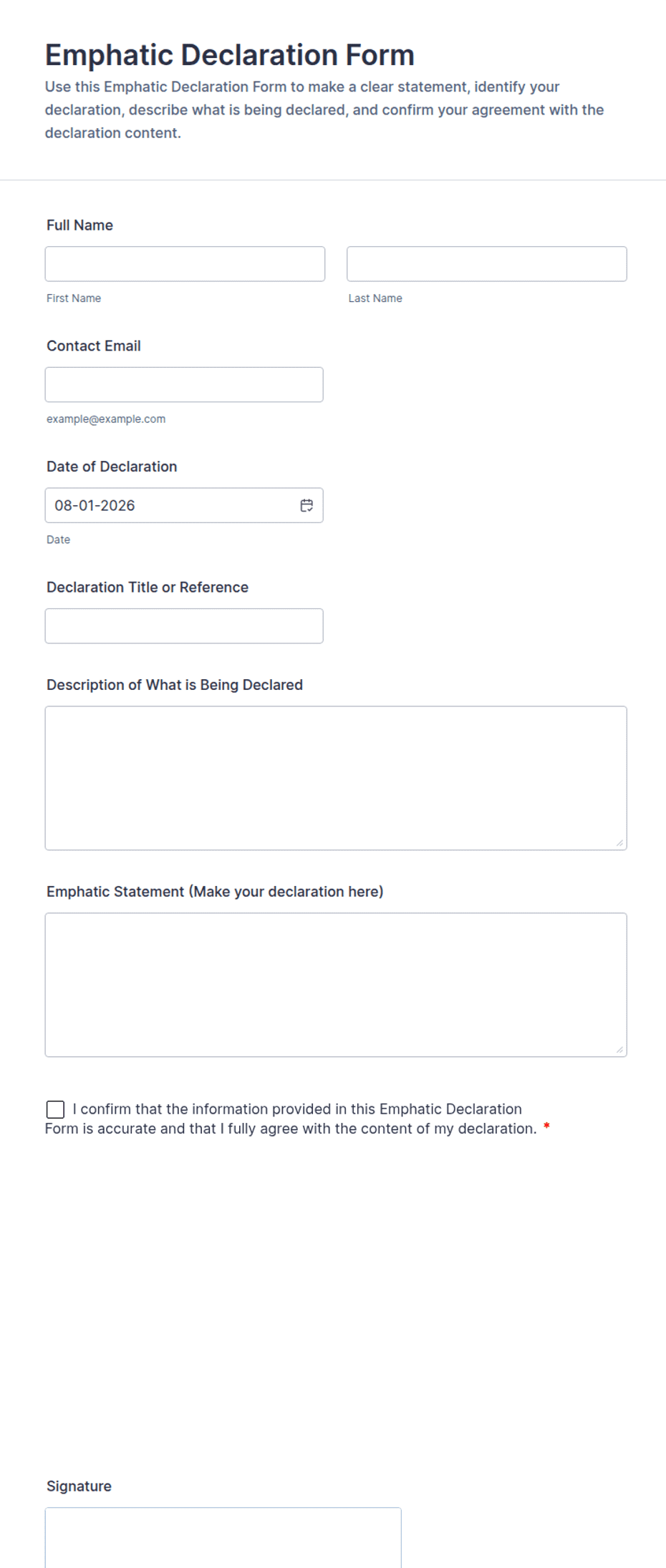Click the example@example.com hint text
Image resolution: width=666 pixels, height=1568 pixels.
click(x=106, y=419)
